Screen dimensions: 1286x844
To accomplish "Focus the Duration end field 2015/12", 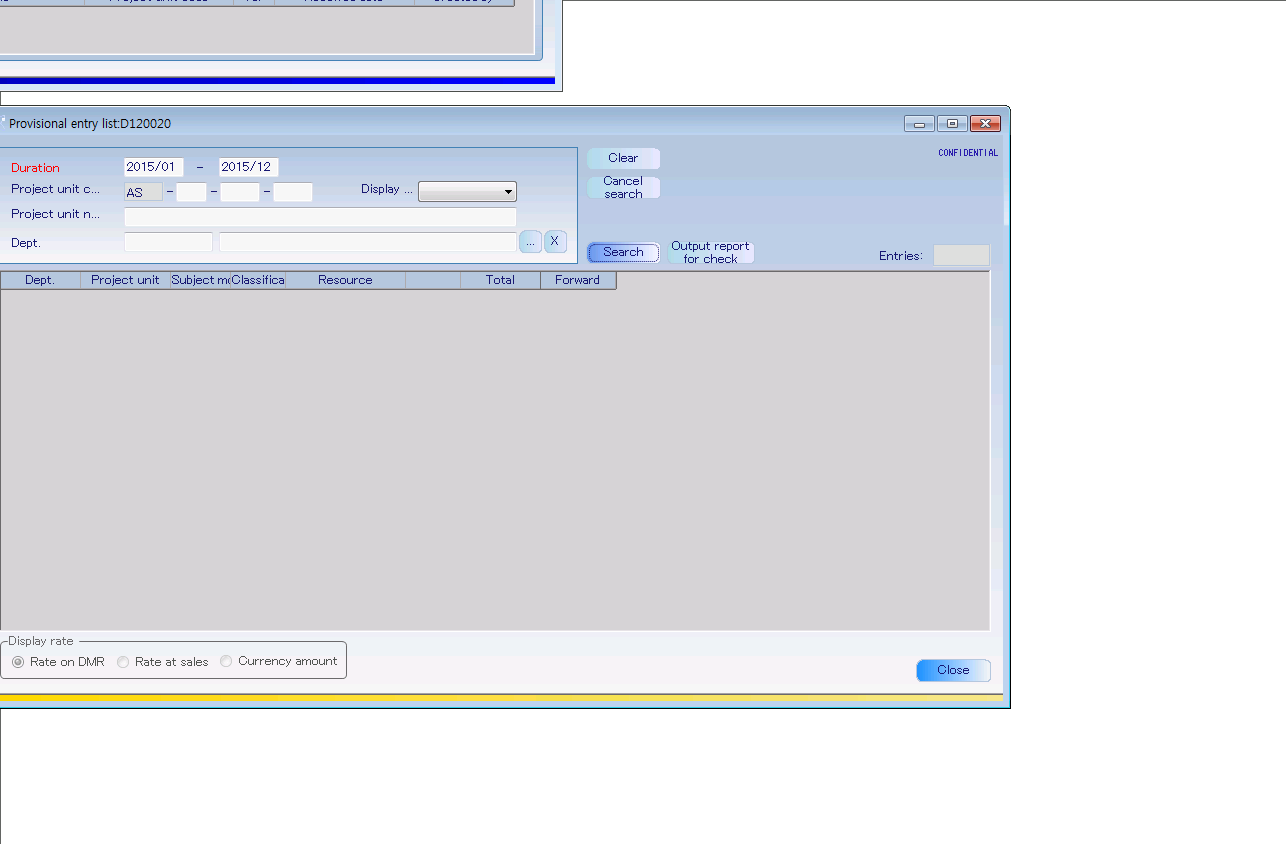I will [x=249, y=167].
